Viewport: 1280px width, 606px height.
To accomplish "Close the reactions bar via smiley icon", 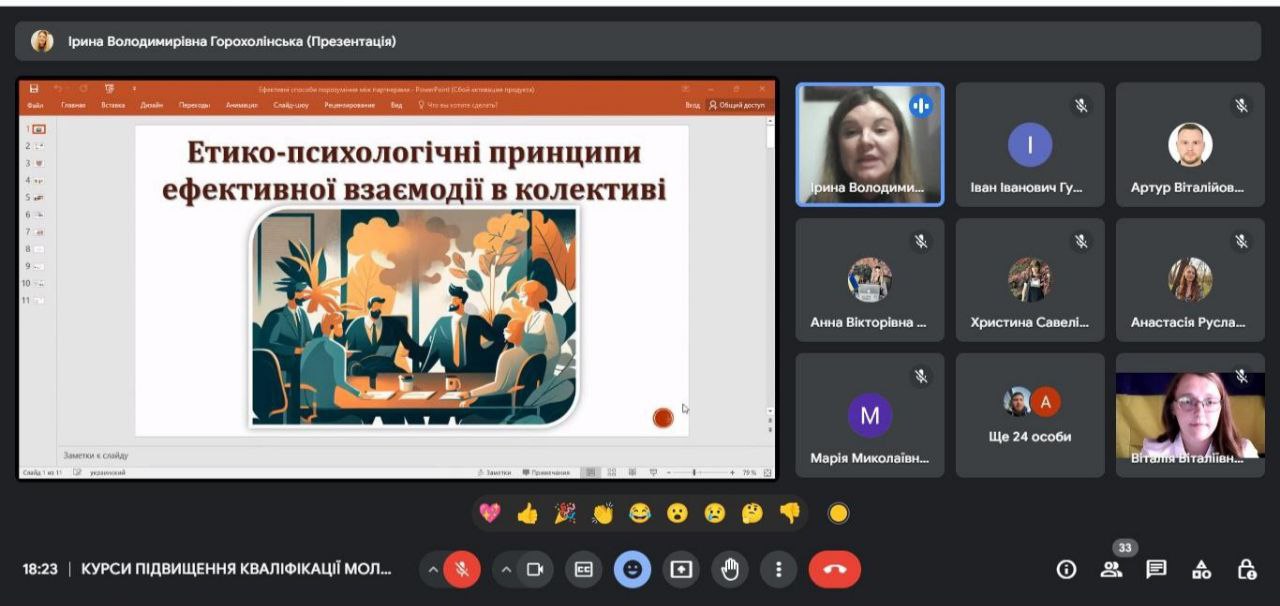I will (632, 568).
